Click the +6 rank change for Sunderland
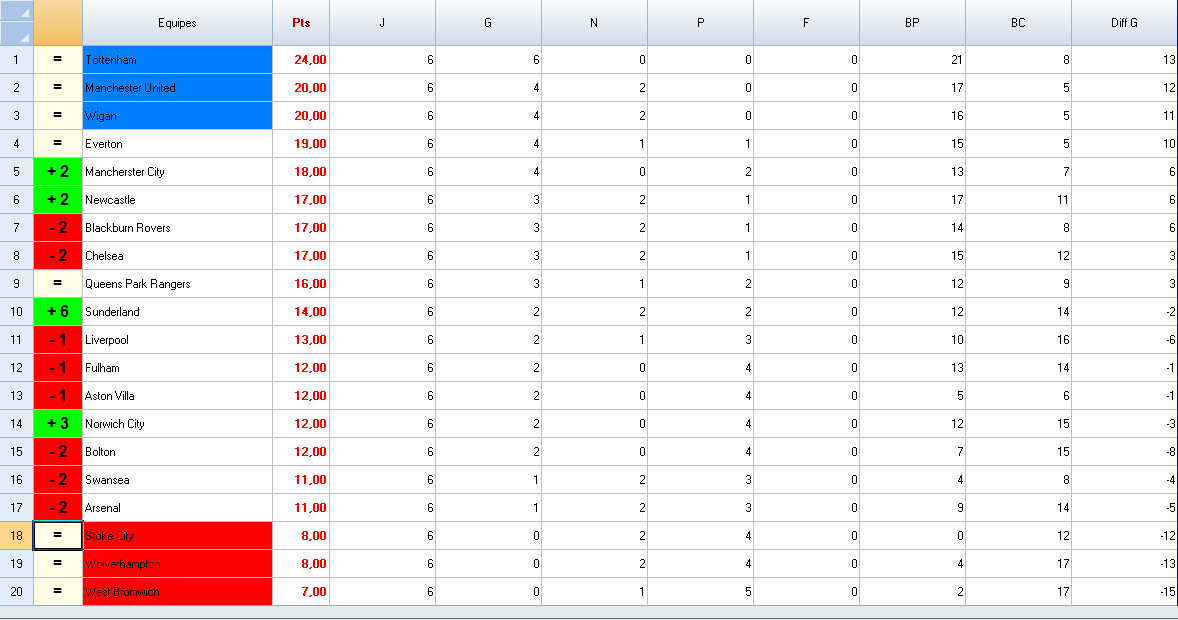 [58, 311]
